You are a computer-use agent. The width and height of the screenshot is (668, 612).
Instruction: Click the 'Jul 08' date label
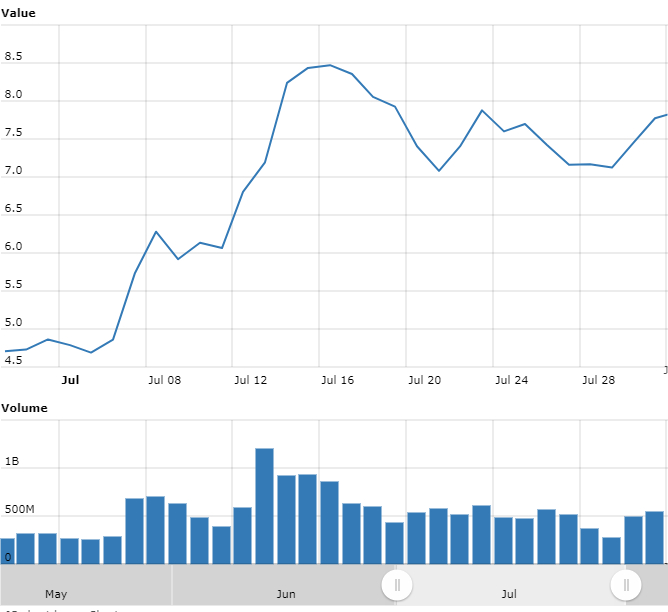(x=164, y=380)
